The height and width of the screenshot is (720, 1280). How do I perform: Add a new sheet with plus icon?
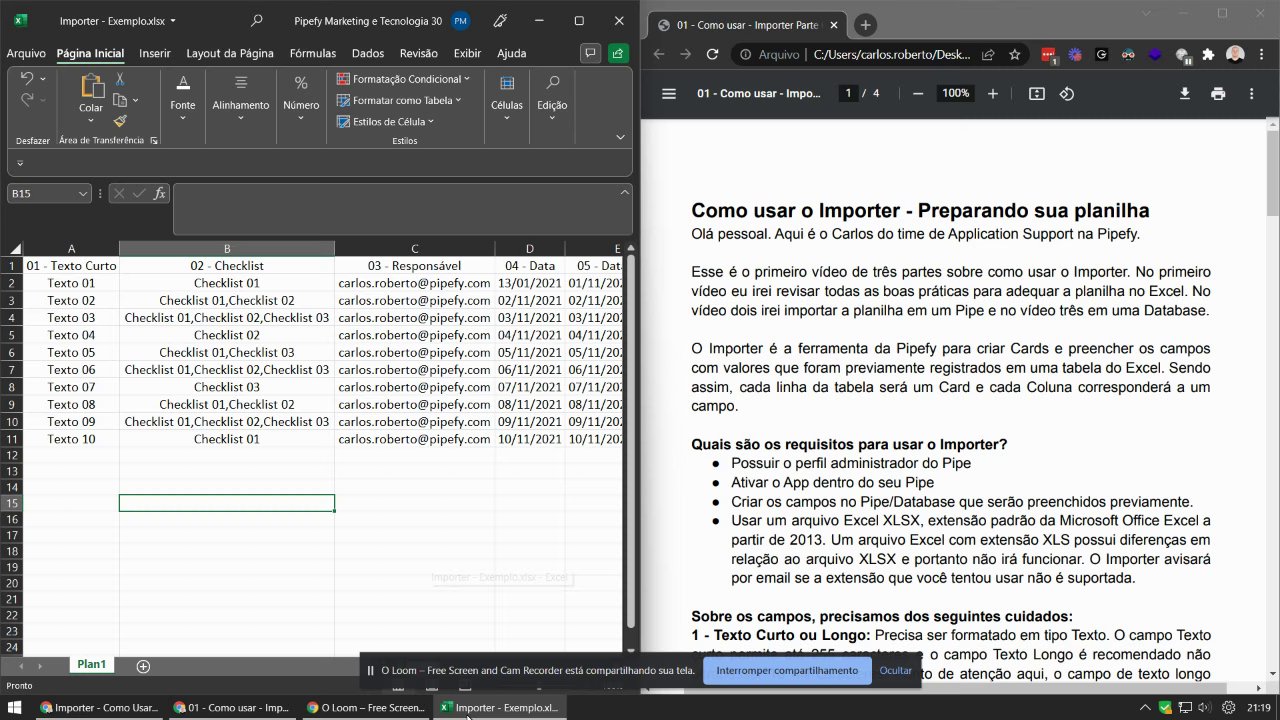click(143, 666)
